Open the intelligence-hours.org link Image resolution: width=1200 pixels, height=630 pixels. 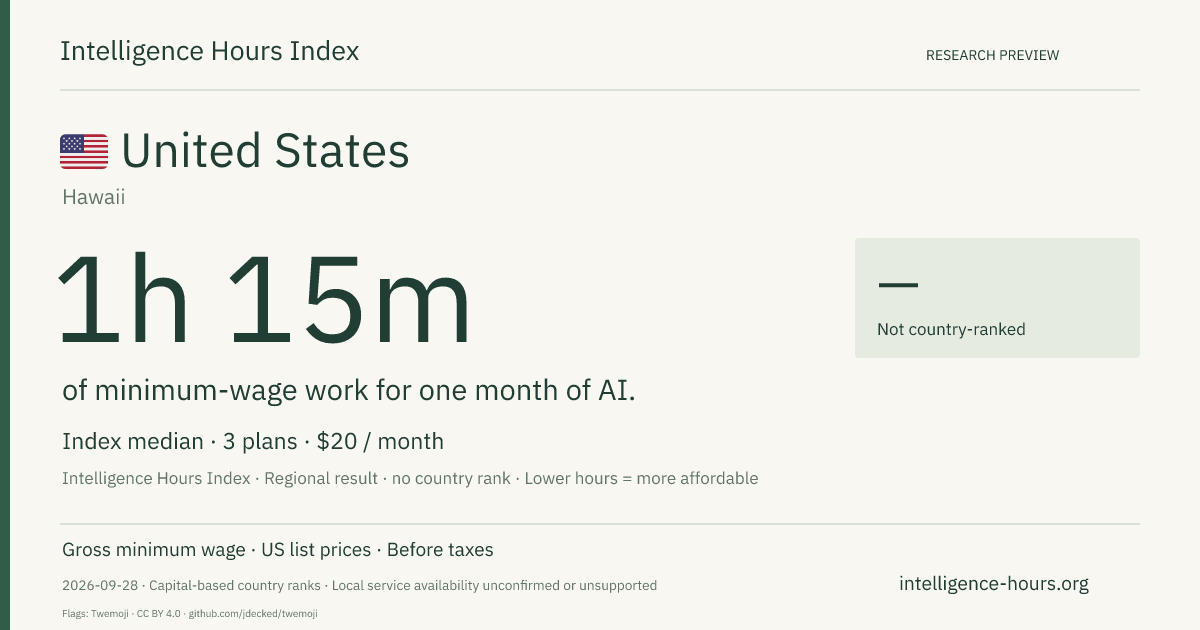994,584
